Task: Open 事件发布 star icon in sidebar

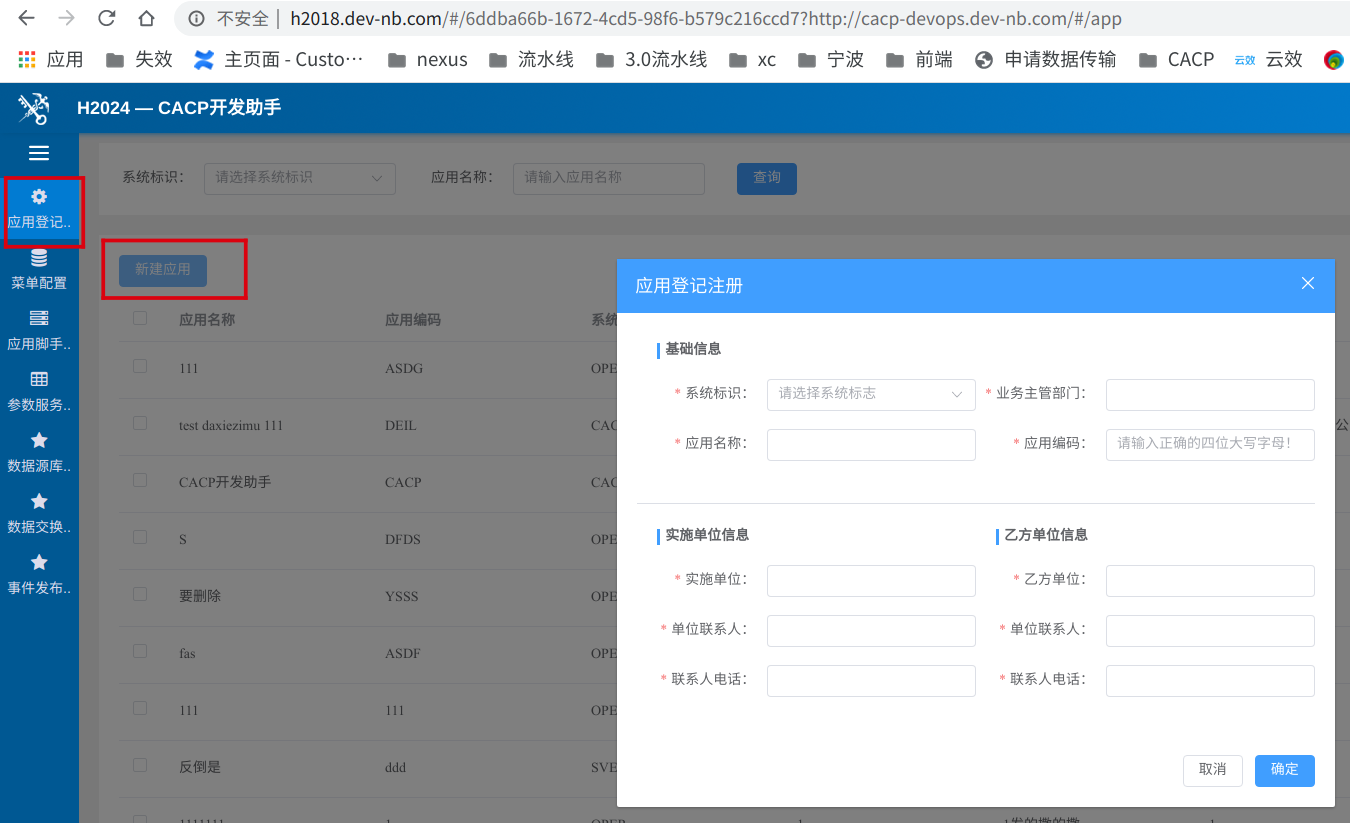Action: click(x=39, y=563)
